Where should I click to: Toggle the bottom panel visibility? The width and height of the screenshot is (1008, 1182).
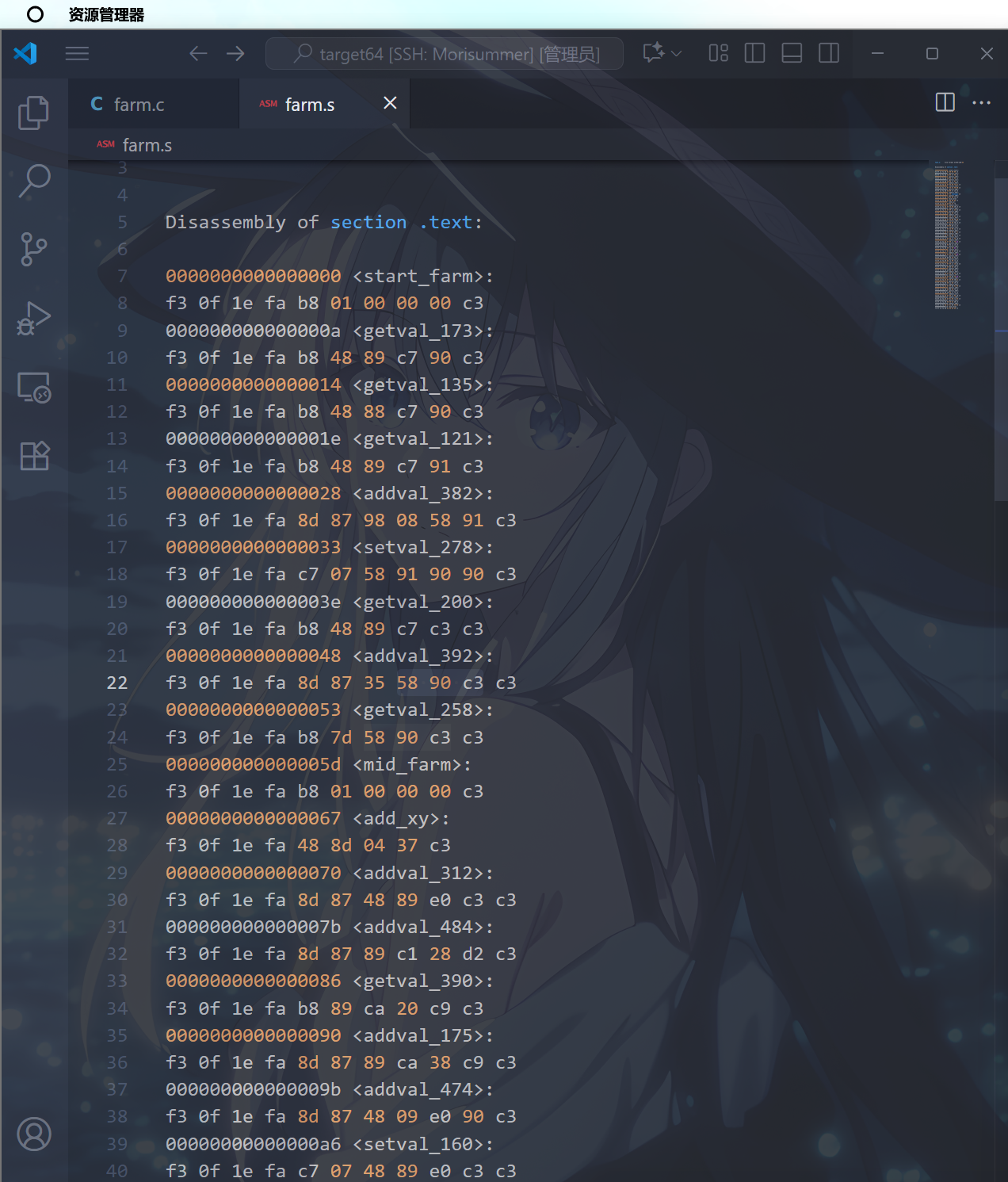pyautogui.click(x=792, y=53)
